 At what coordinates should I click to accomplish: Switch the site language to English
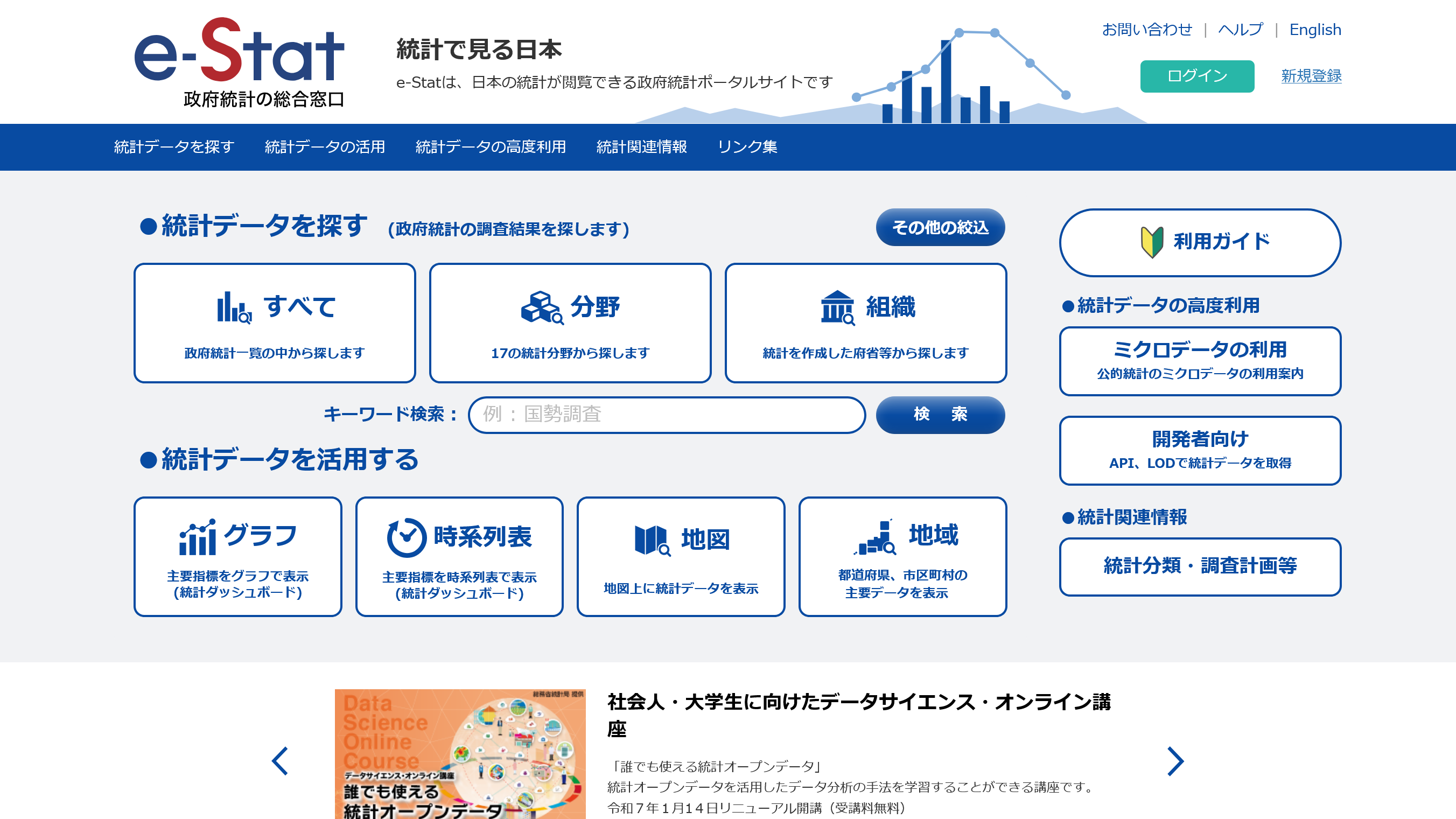point(1315,30)
